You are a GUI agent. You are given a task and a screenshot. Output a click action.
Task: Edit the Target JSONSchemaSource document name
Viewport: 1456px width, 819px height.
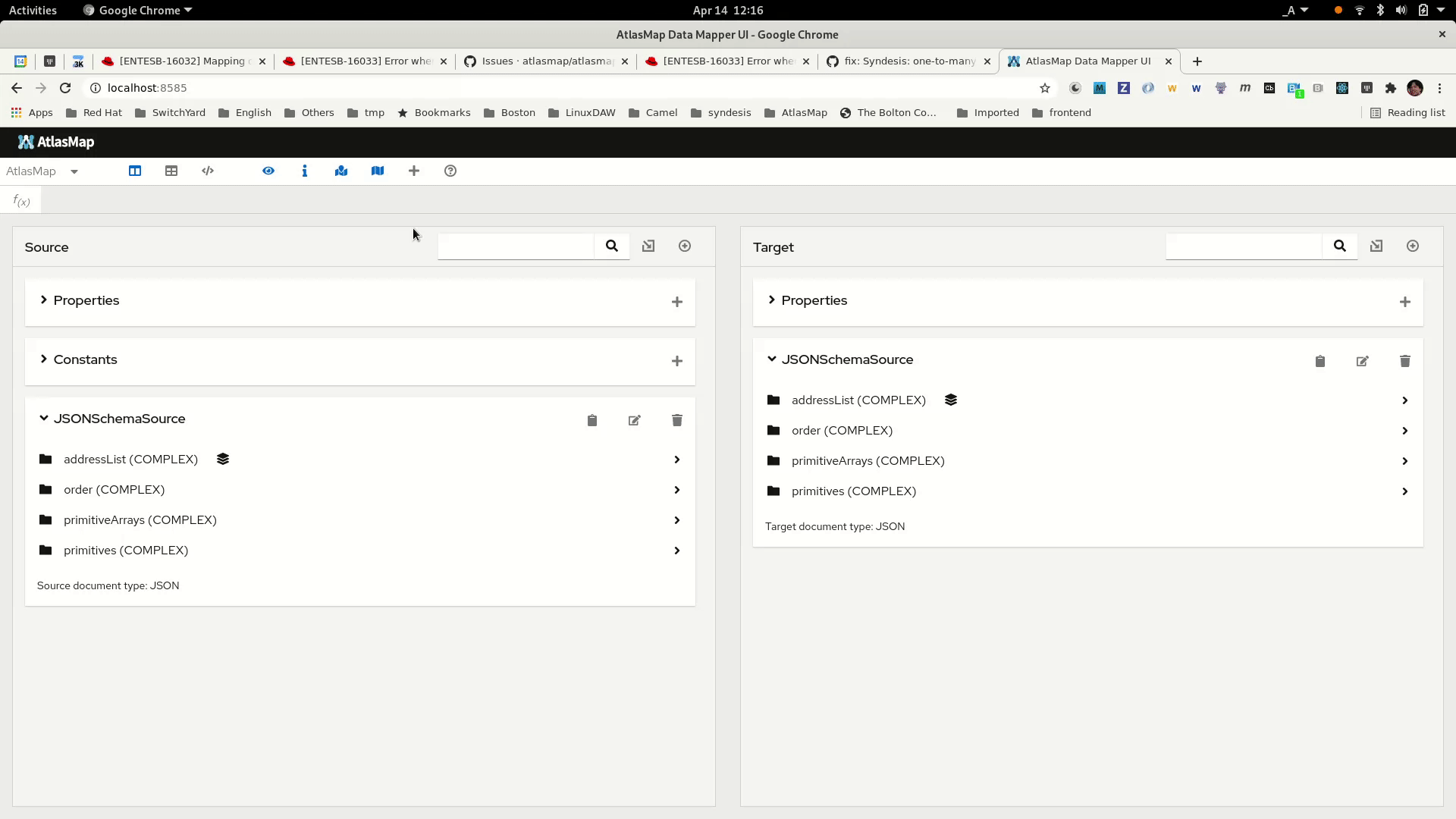tap(1363, 361)
